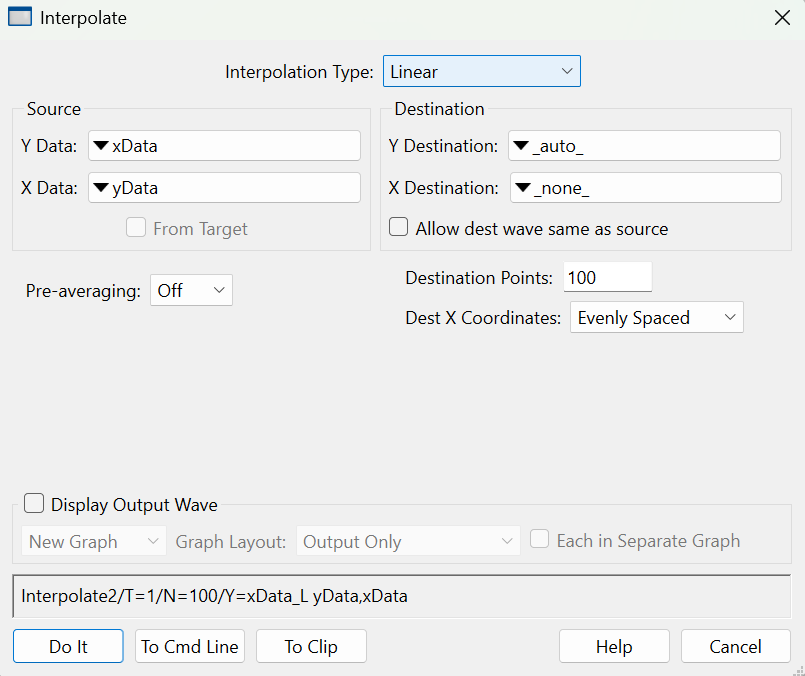
Task: Close the Interpolate dialog with X
Action: pyautogui.click(x=782, y=18)
